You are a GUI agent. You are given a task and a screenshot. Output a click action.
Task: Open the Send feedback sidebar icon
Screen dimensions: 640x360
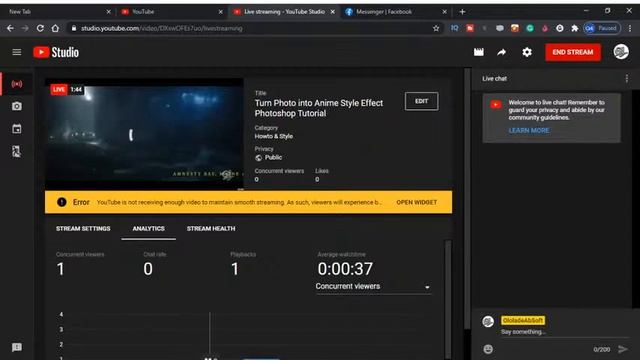pyautogui.click(x=17, y=347)
